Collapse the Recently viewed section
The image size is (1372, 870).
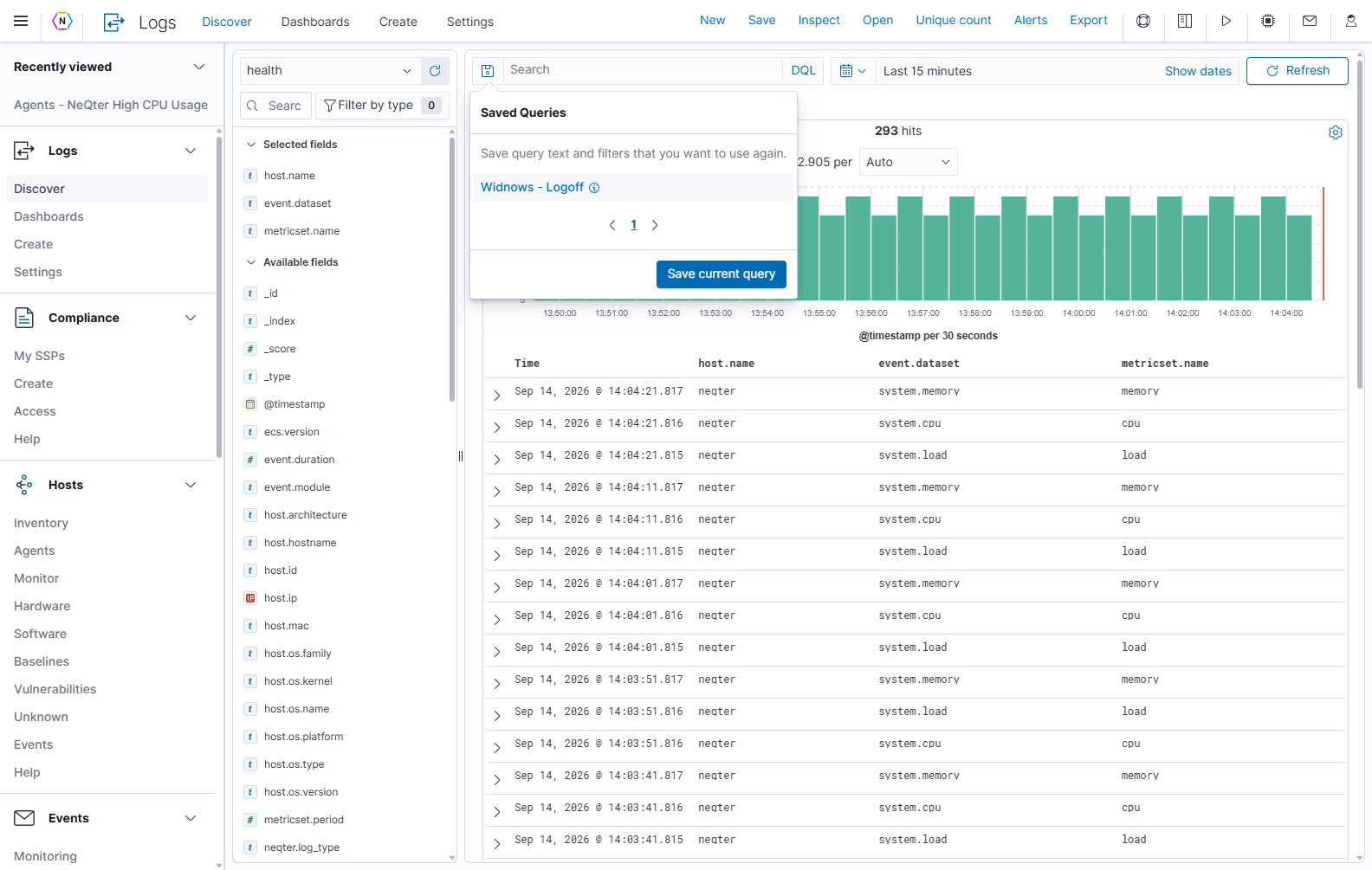click(199, 67)
